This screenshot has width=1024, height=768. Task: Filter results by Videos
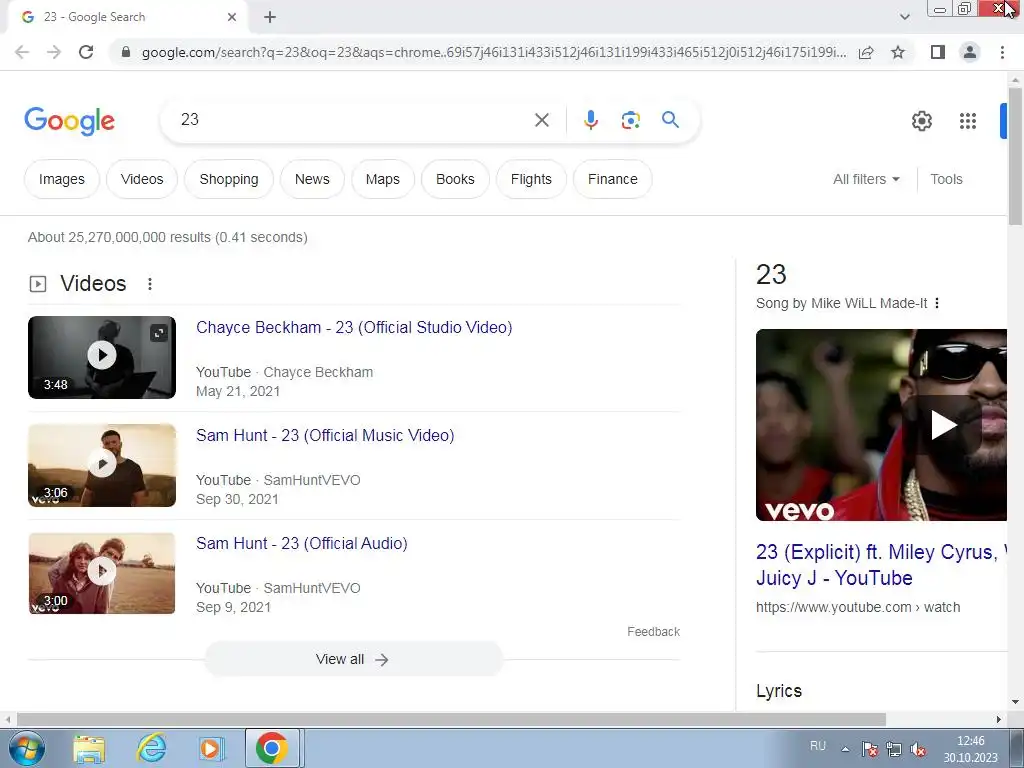click(142, 179)
